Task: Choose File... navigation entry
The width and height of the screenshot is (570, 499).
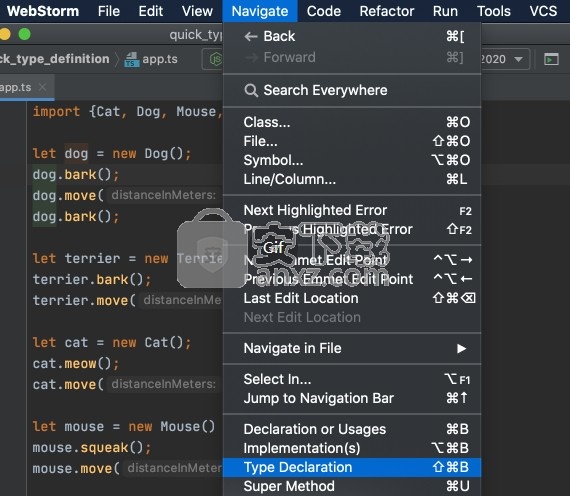Action: point(352,141)
